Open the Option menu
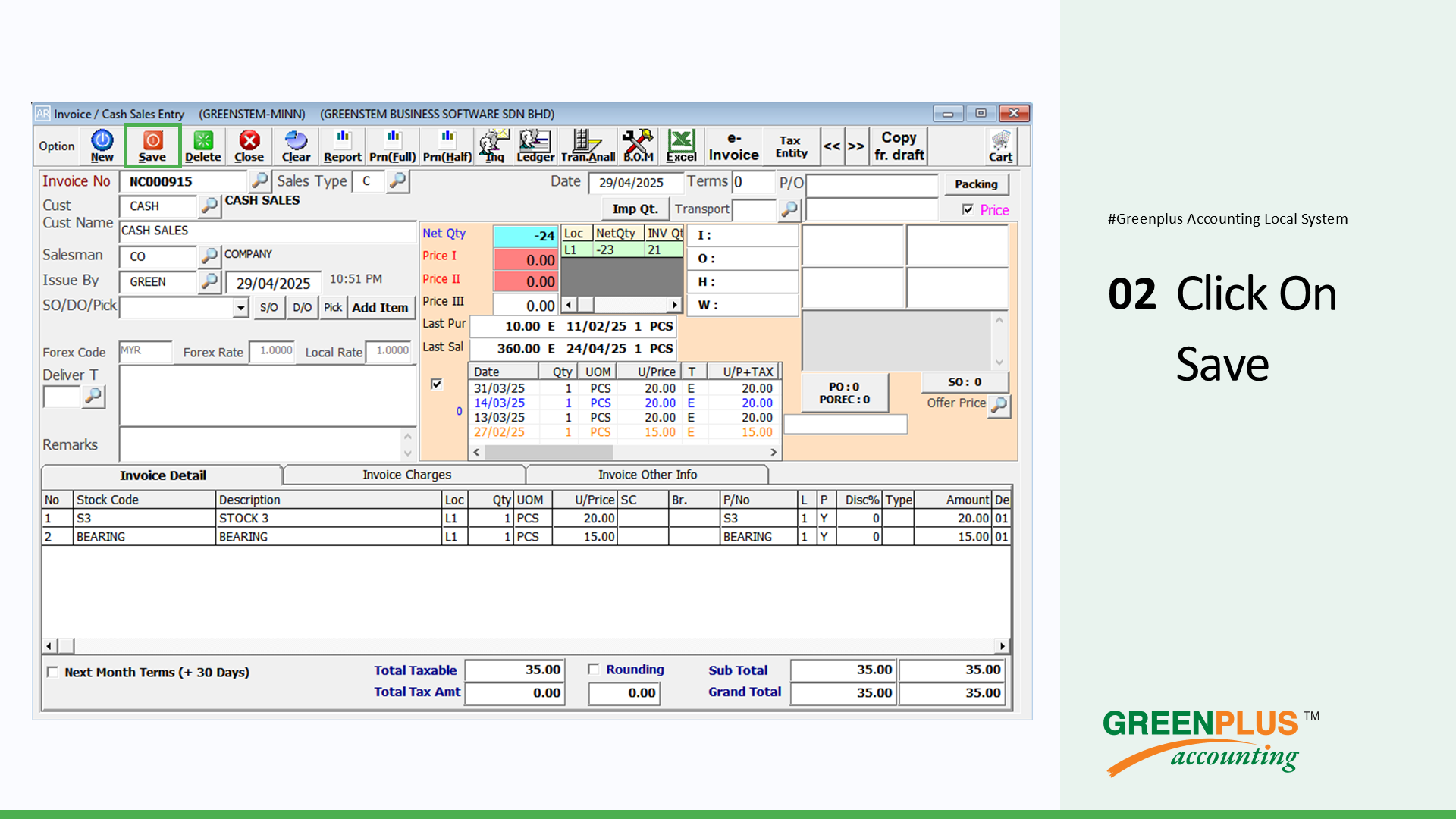1456x819 pixels. (57, 146)
